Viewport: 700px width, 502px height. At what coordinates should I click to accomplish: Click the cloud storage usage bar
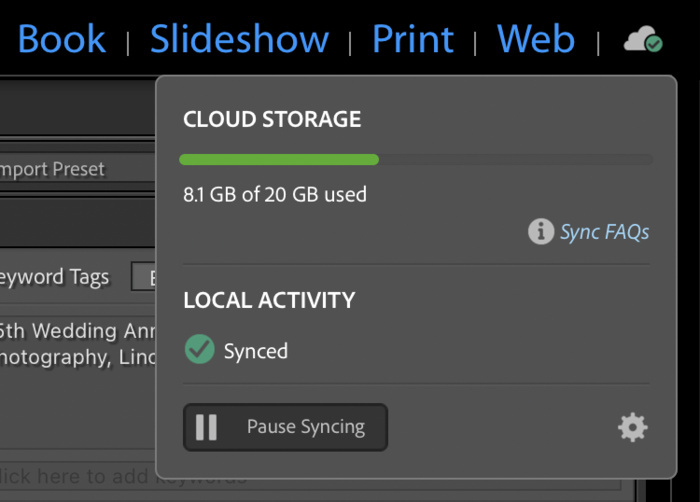click(x=416, y=159)
